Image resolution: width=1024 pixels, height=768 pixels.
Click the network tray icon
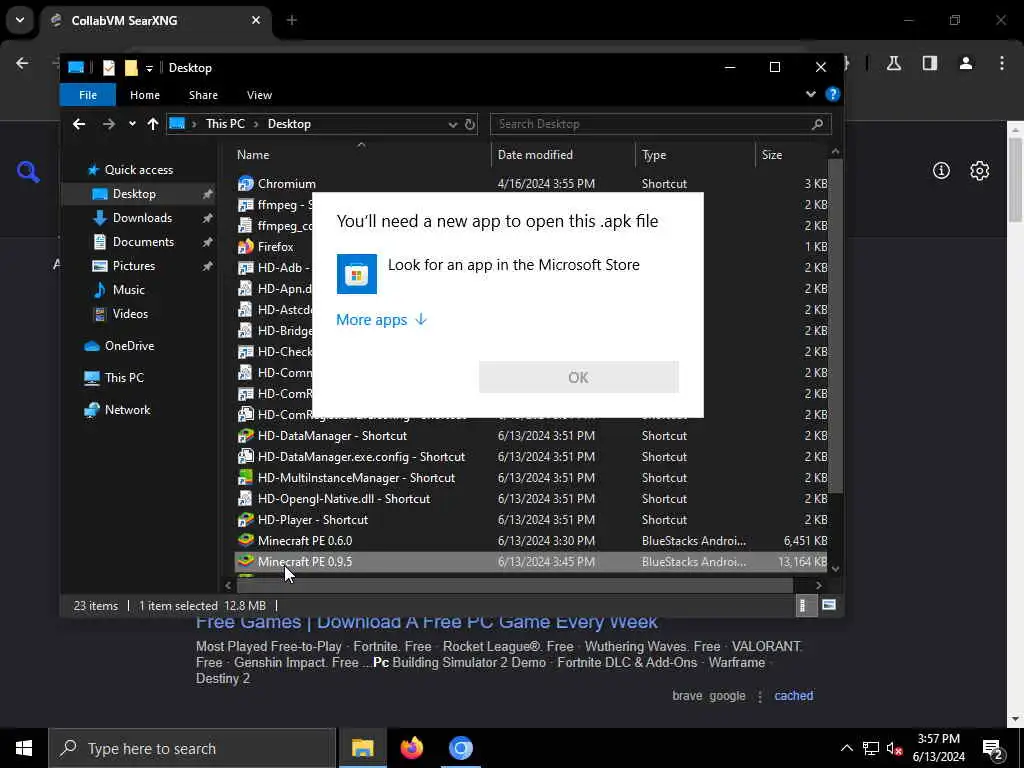click(x=871, y=748)
